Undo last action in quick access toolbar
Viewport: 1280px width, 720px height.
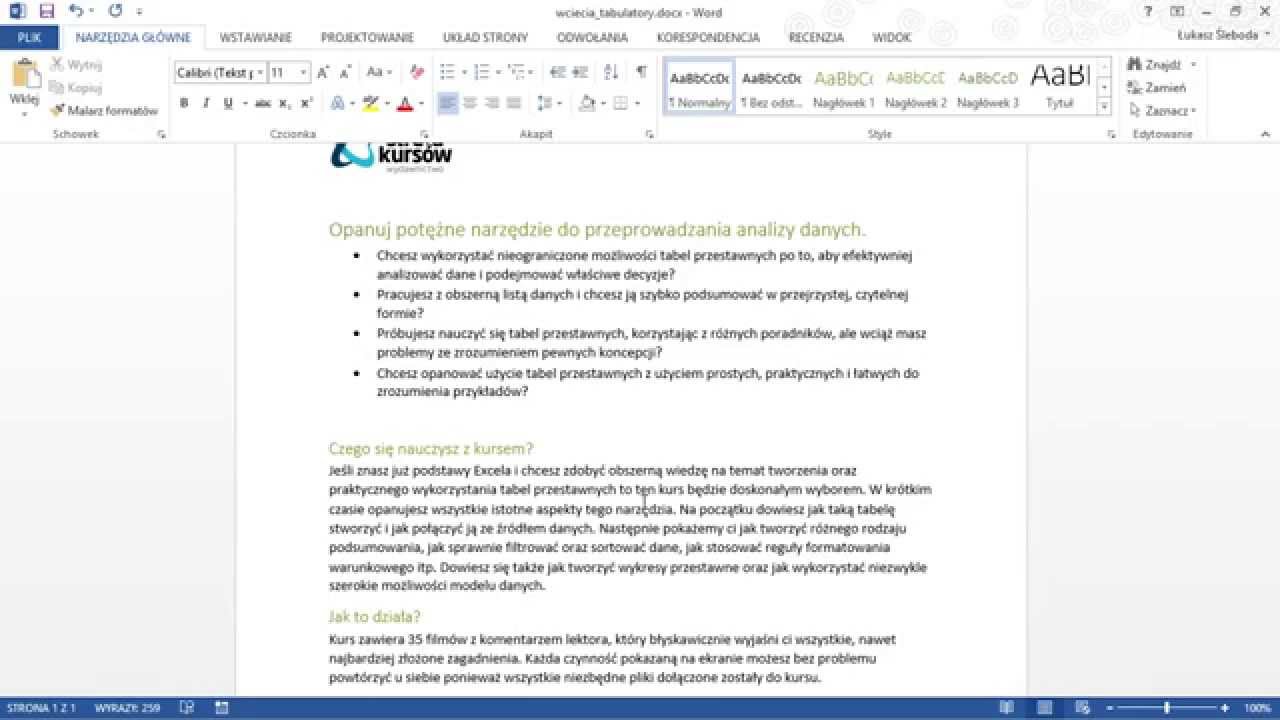(76, 11)
